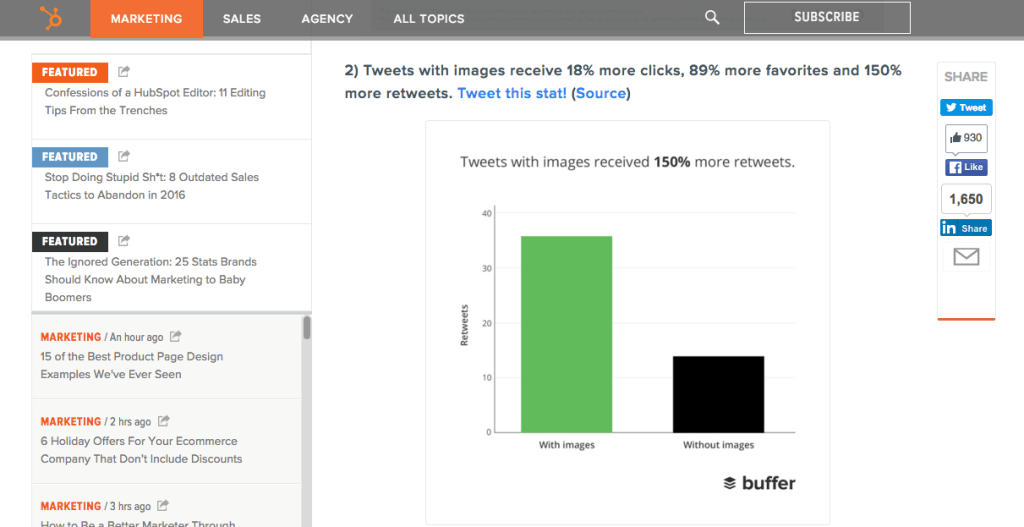Share the Confessions of a HubSpot Editor article
This screenshot has height=527, width=1024.
coord(124,71)
